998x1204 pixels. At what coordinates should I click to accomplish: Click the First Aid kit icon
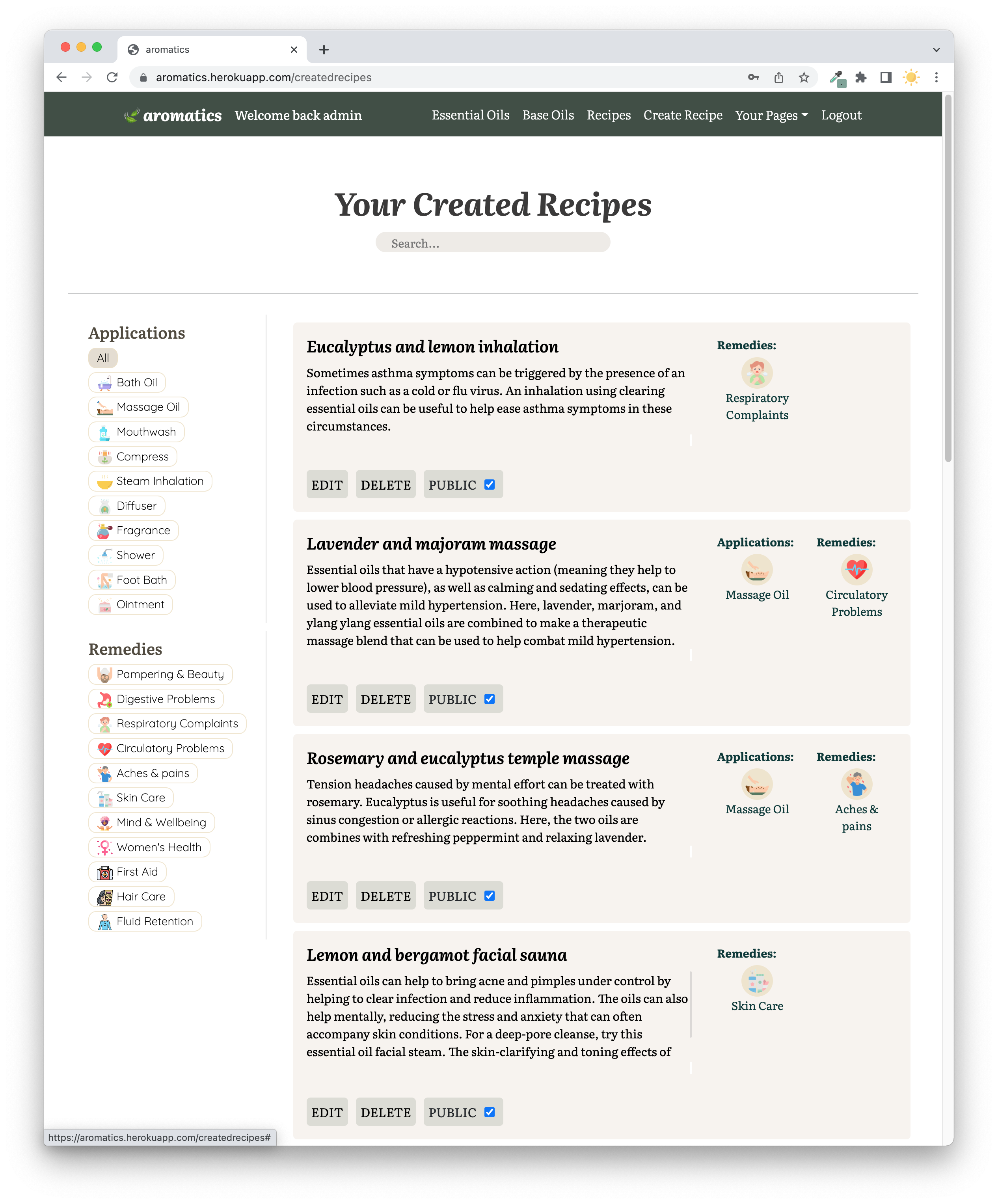(x=104, y=872)
